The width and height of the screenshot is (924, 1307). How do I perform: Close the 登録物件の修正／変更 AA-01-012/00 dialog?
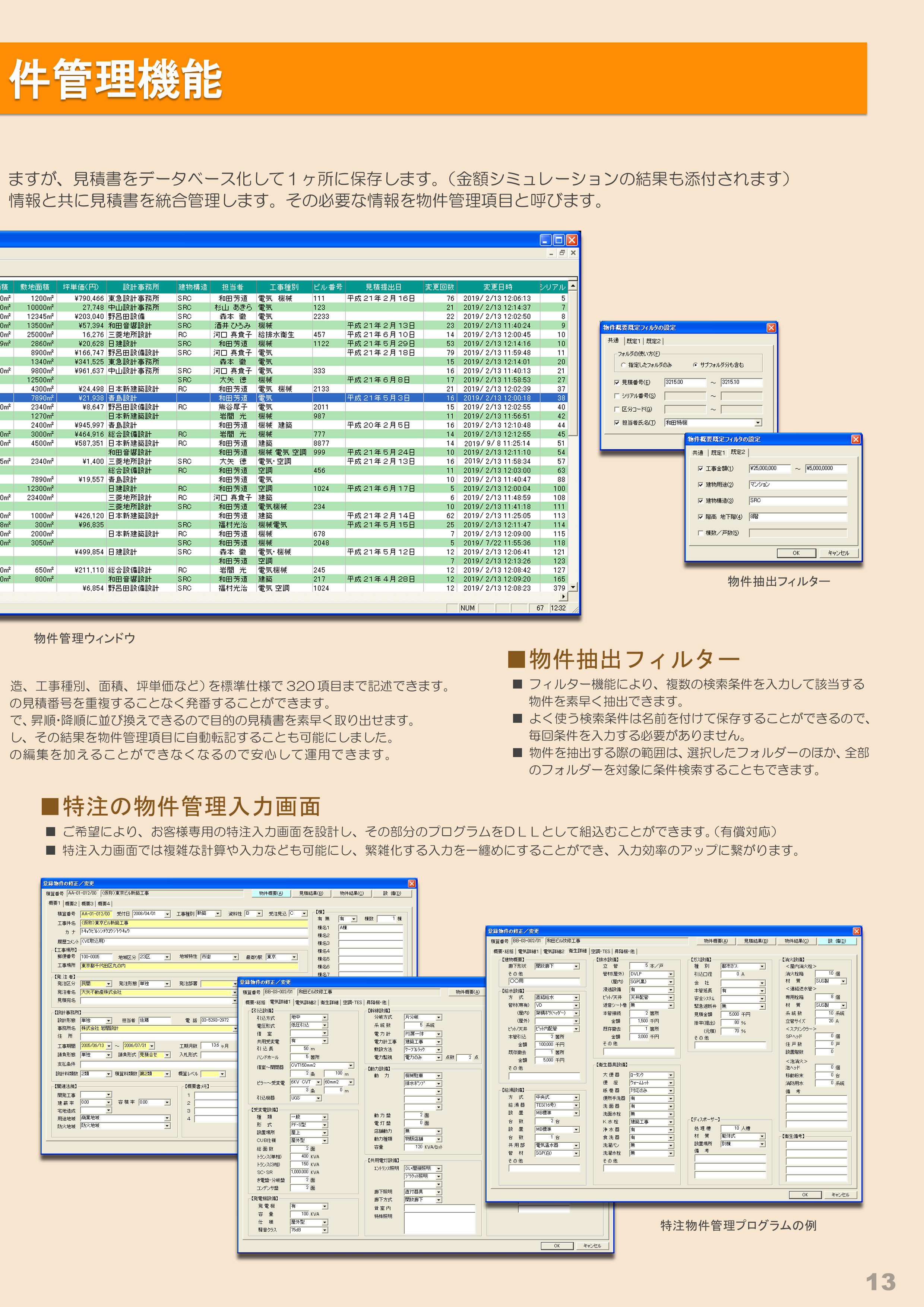pyautogui.click(x=412, y=883)
